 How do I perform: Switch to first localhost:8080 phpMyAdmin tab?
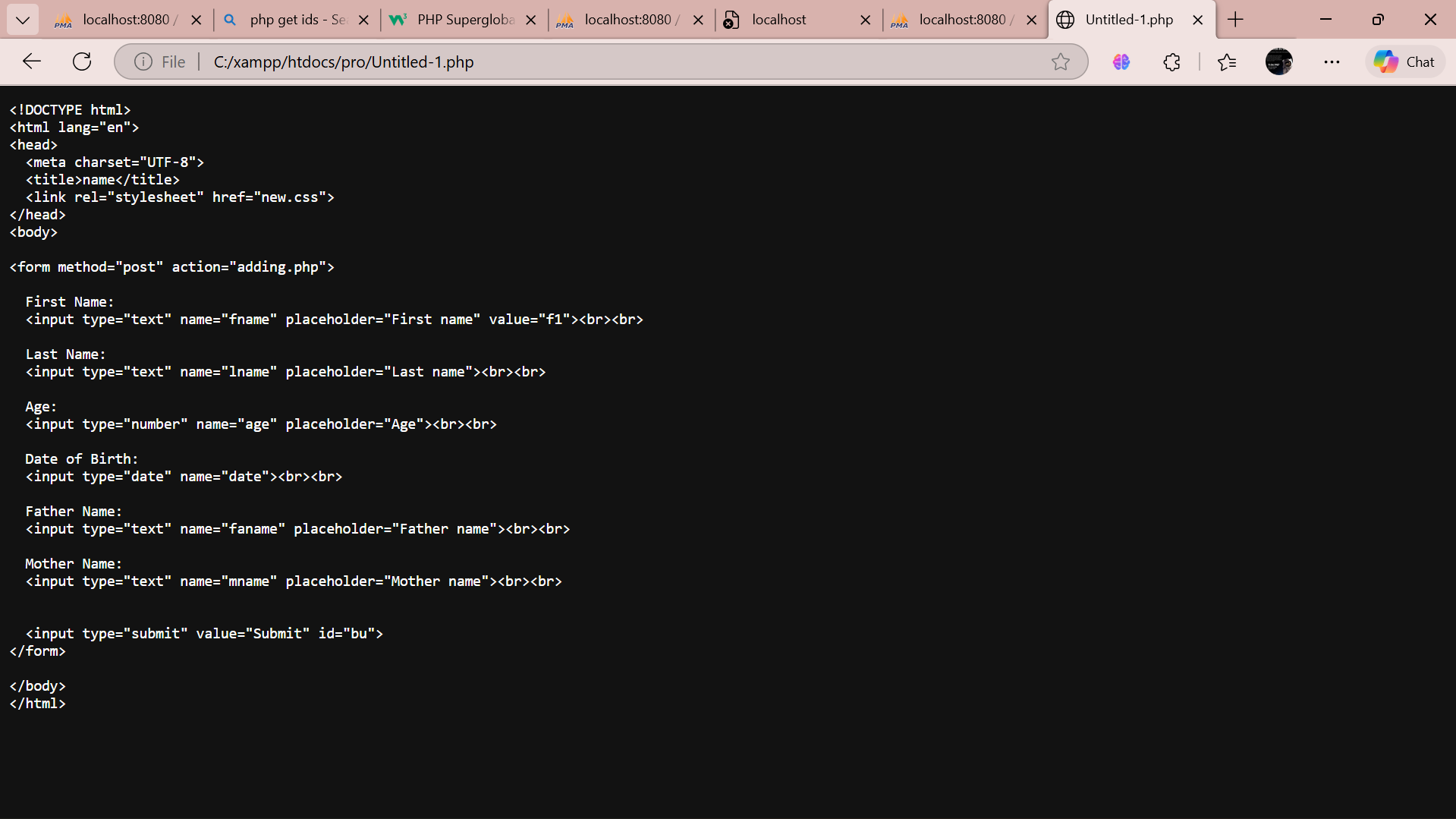pos(125,20)
